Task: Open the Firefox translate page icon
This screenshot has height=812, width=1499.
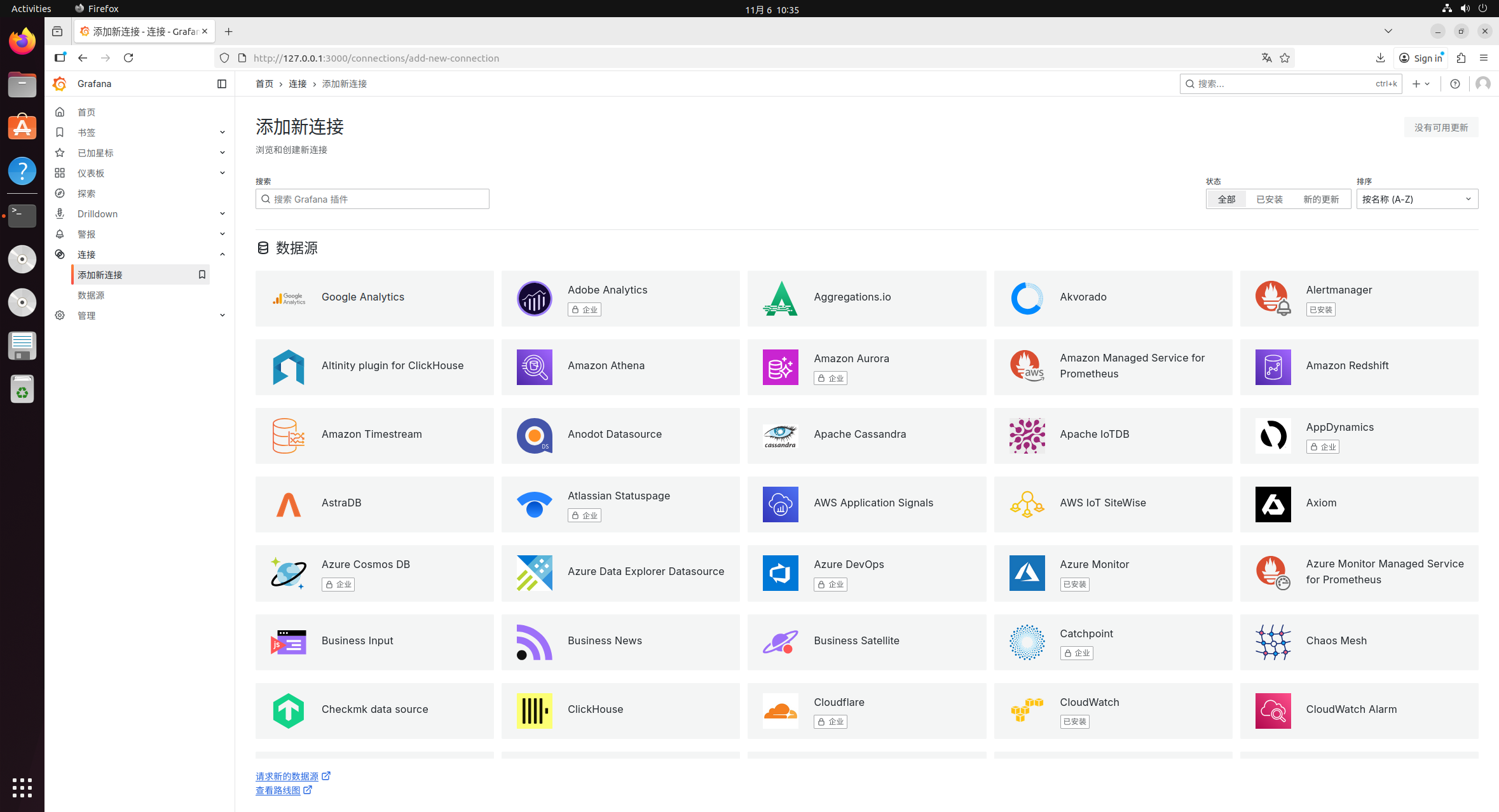Action: tap(1266, 58)
